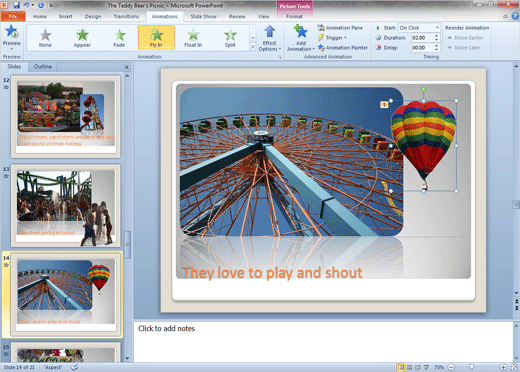
Task: Select slide 14 thumbnail
Action: pyautogui.click(x=66, y=294)
